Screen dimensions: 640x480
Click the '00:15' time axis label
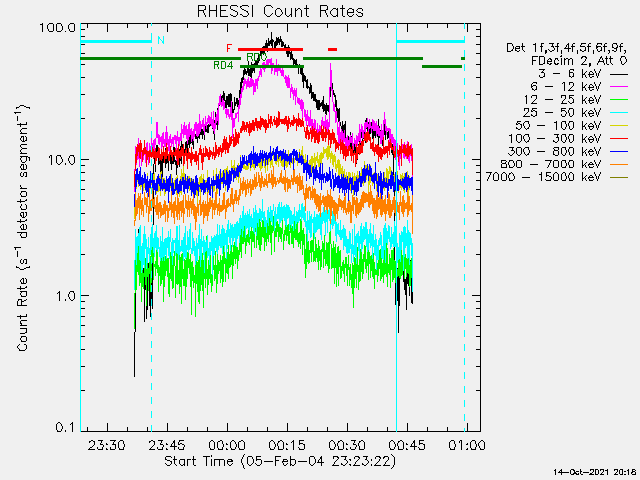click(x=287, y=445)
